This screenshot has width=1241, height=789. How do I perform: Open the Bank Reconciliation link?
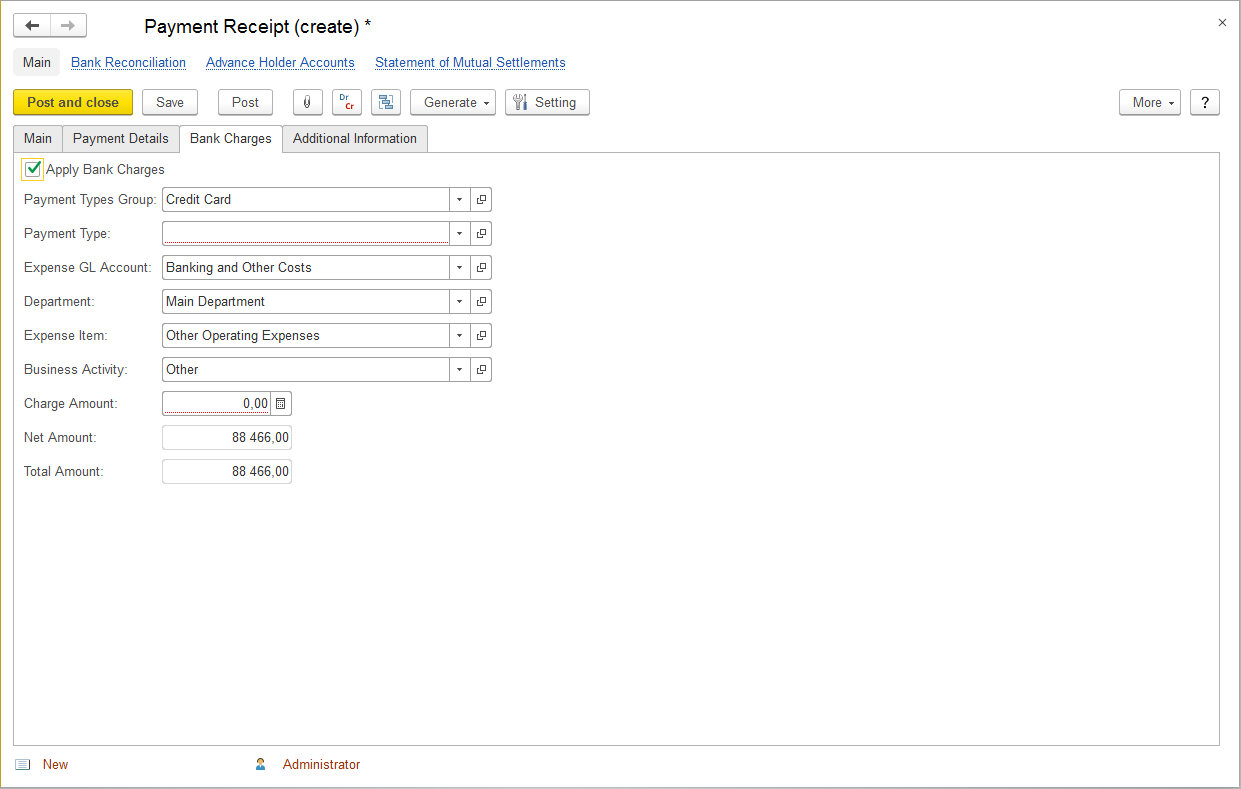pyautogui.click(x=128, y=63)
